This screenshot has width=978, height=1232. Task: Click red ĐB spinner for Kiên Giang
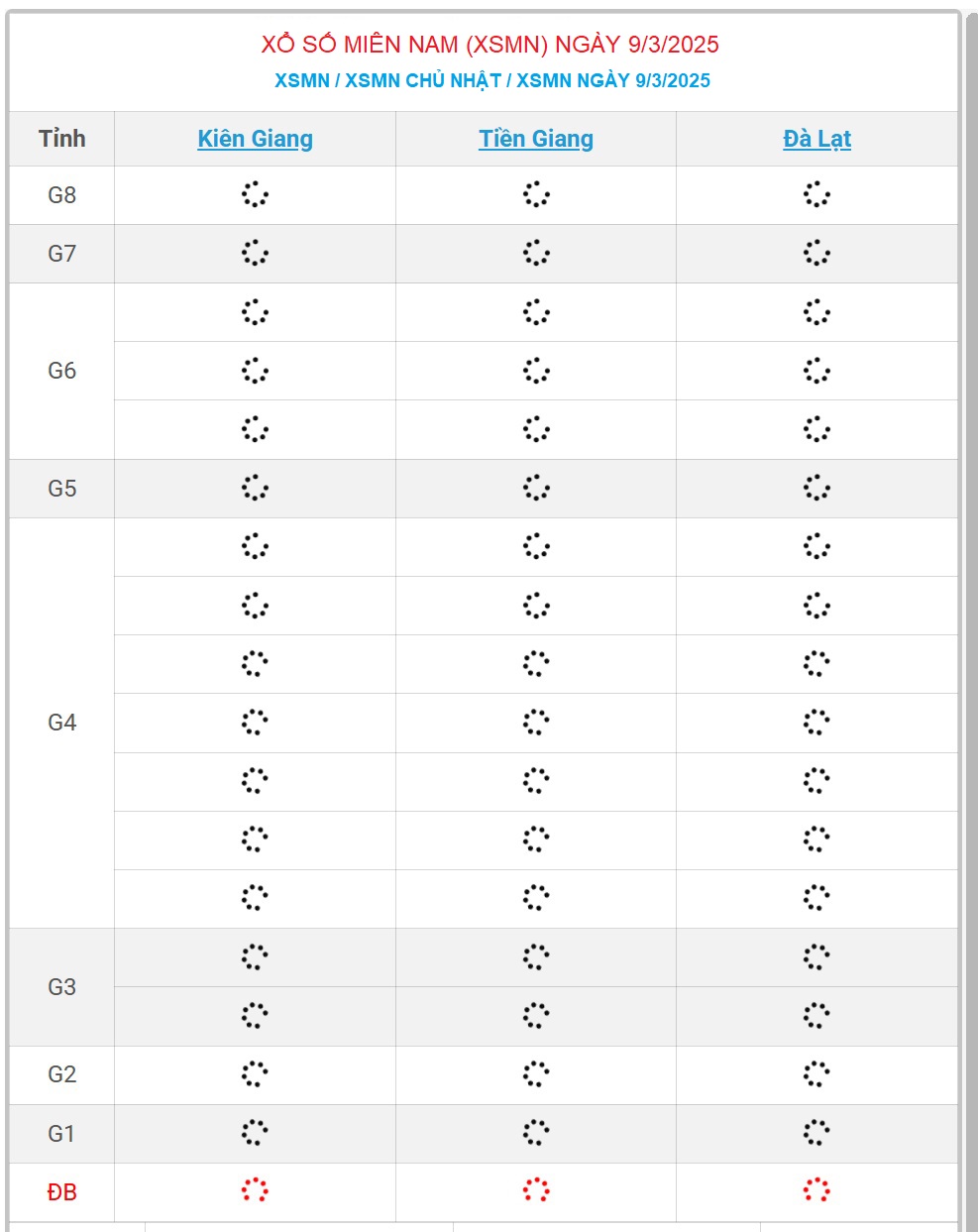(x=255, y=1190)
